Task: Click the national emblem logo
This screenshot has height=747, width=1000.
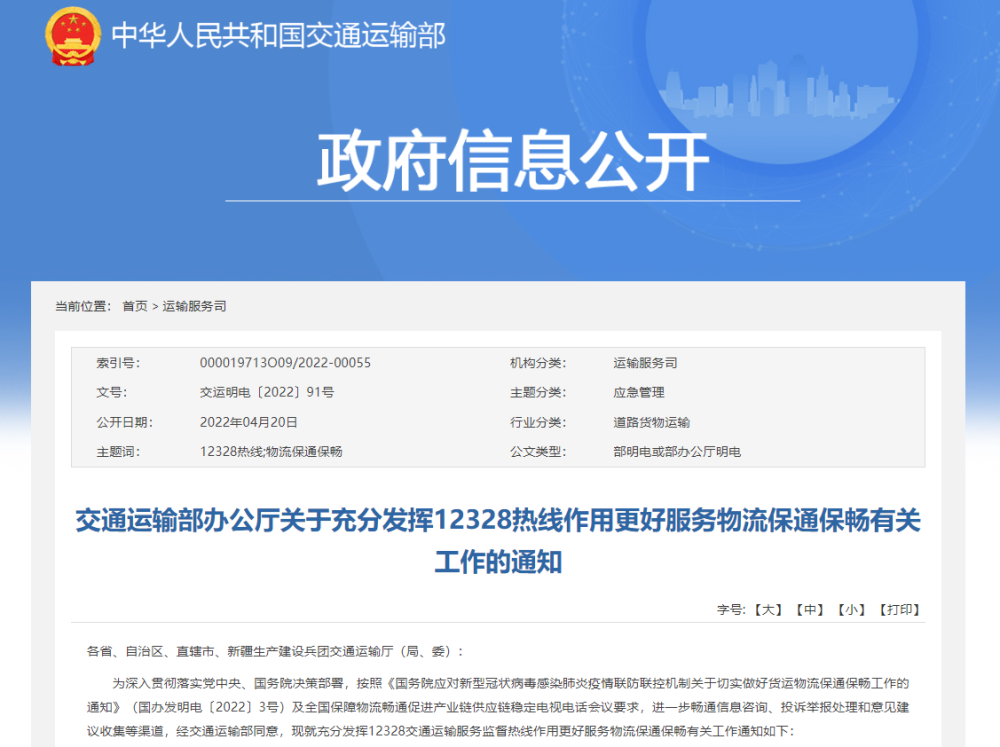Action: [73, 35]
